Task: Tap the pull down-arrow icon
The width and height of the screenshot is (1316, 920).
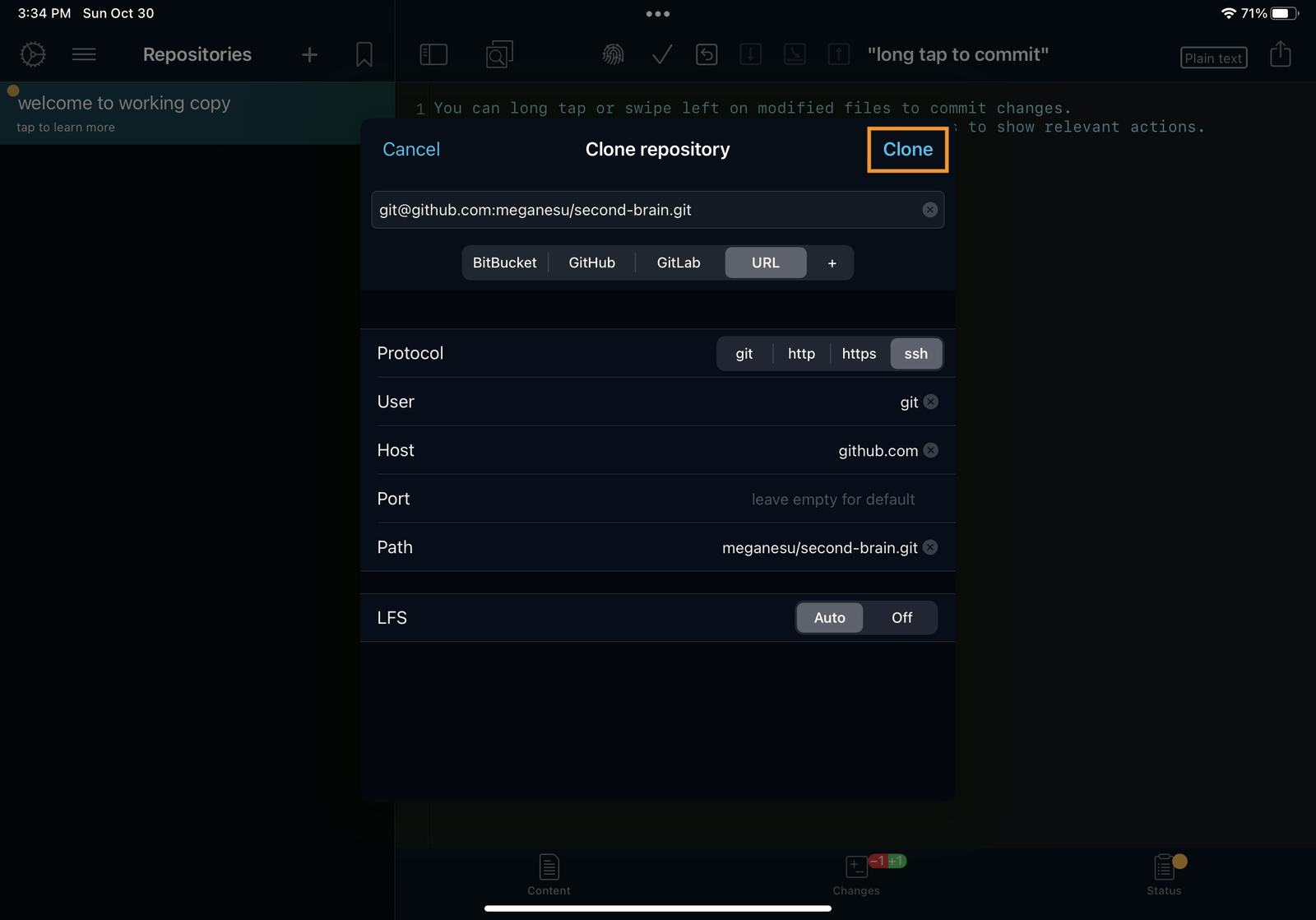Action: click(750, 54)
